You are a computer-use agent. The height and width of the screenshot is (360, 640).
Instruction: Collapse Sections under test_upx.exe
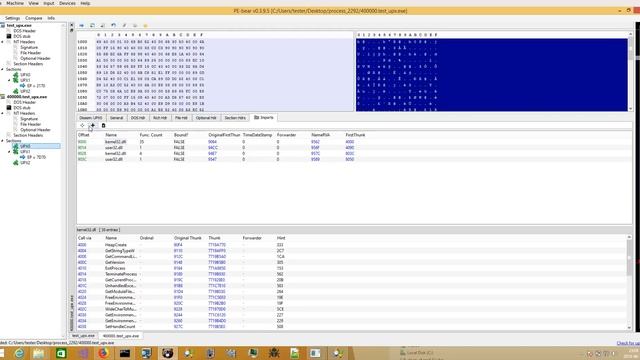pos(3,69)
